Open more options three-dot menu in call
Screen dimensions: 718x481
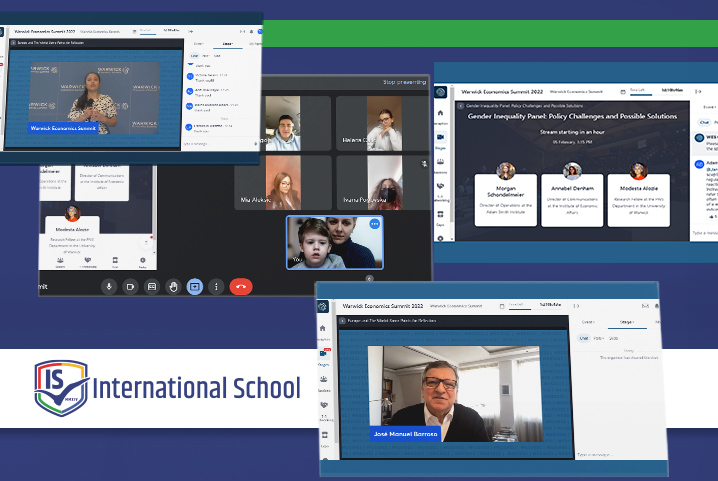pos(215,286)
